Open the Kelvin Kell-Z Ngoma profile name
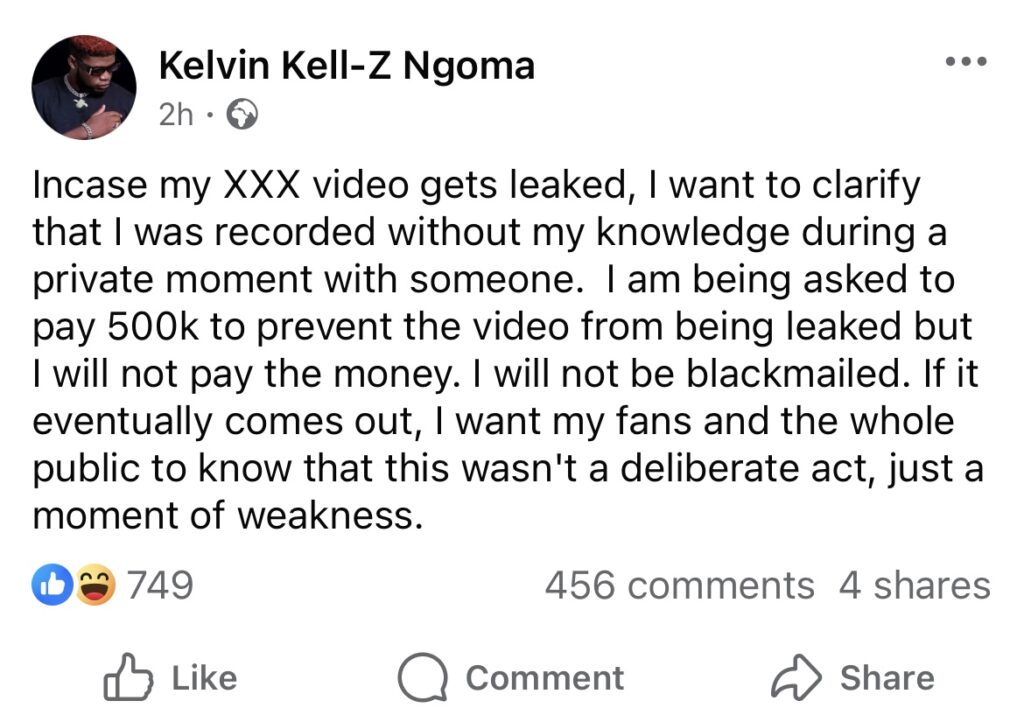 tap(346, 66)
